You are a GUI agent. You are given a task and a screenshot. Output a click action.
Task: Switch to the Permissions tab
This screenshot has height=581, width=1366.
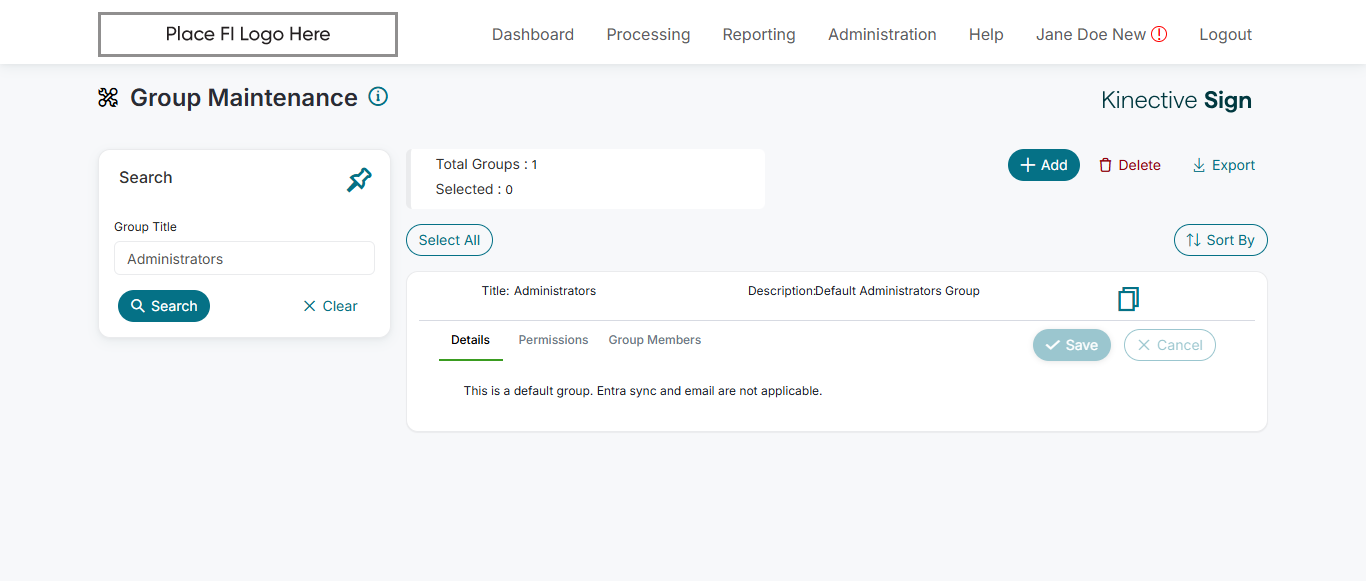tap(553, 340)
